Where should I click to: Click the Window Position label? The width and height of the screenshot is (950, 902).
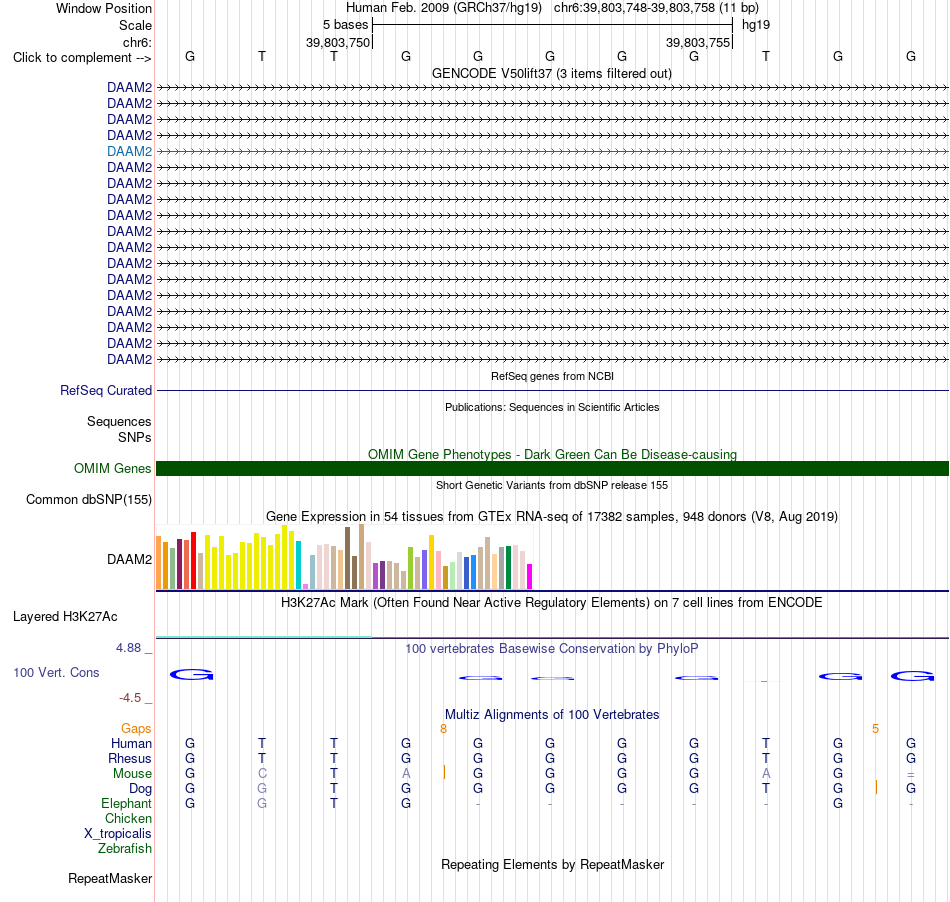[104, 8]
